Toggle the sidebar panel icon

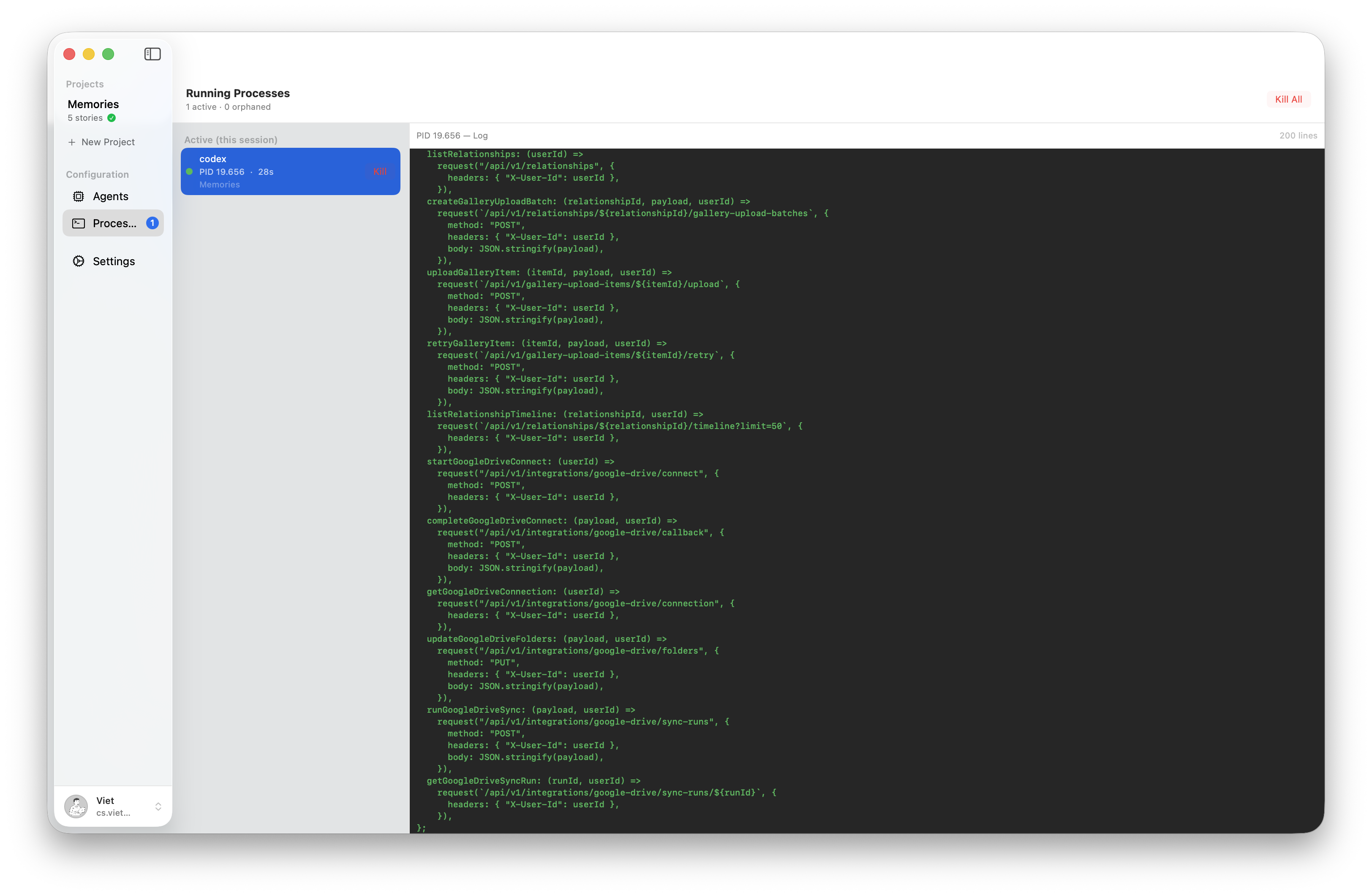152,54
